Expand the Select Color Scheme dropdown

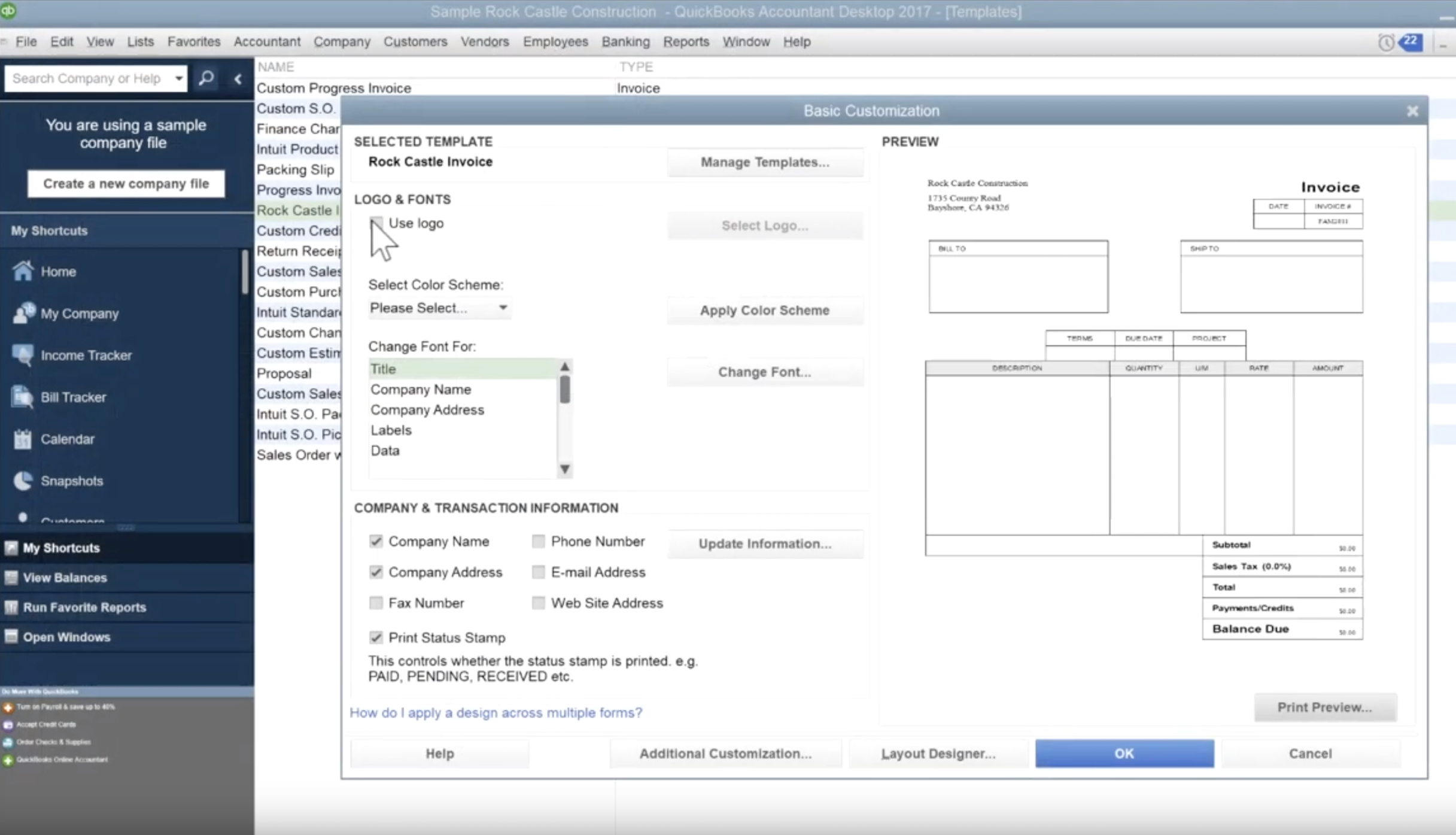pyautogui.click(x=503, y=307)
